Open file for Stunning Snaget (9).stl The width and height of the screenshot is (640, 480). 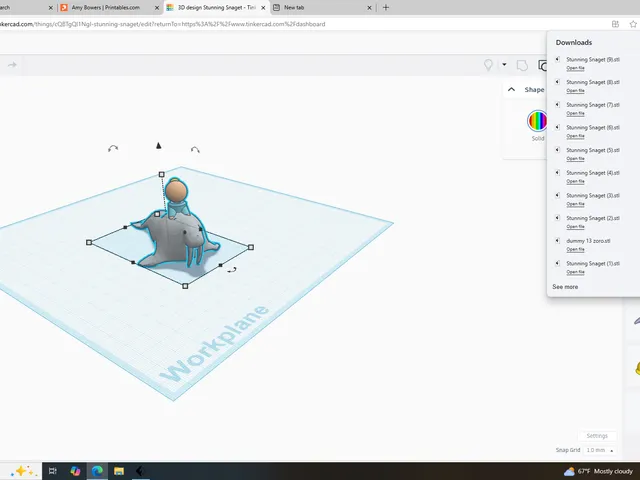(x=575, y=68)
